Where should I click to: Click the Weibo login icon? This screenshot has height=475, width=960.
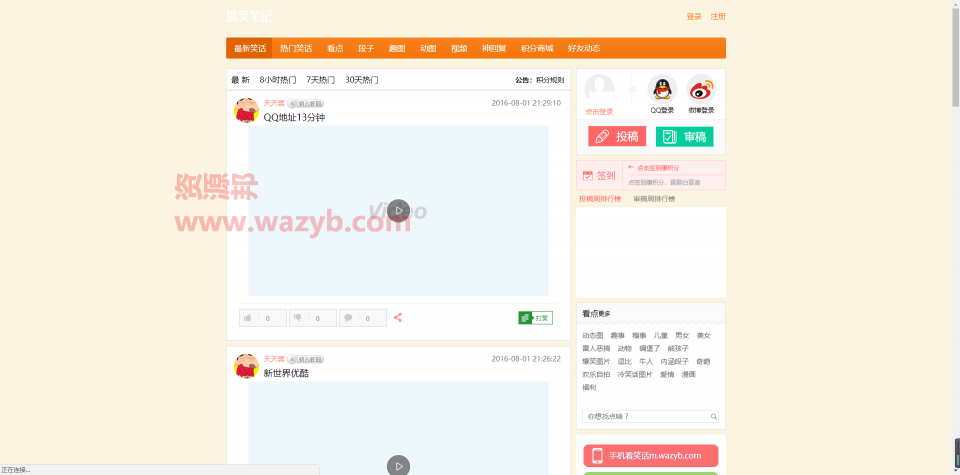(701, 89)
